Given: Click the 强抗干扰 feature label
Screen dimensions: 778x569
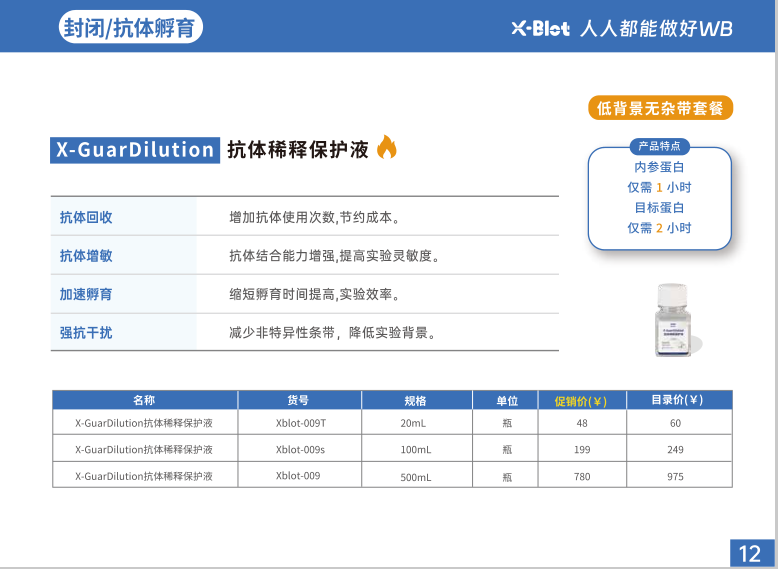Looking at the screenshot, I should pyautogui.click(x=86, y=332).
